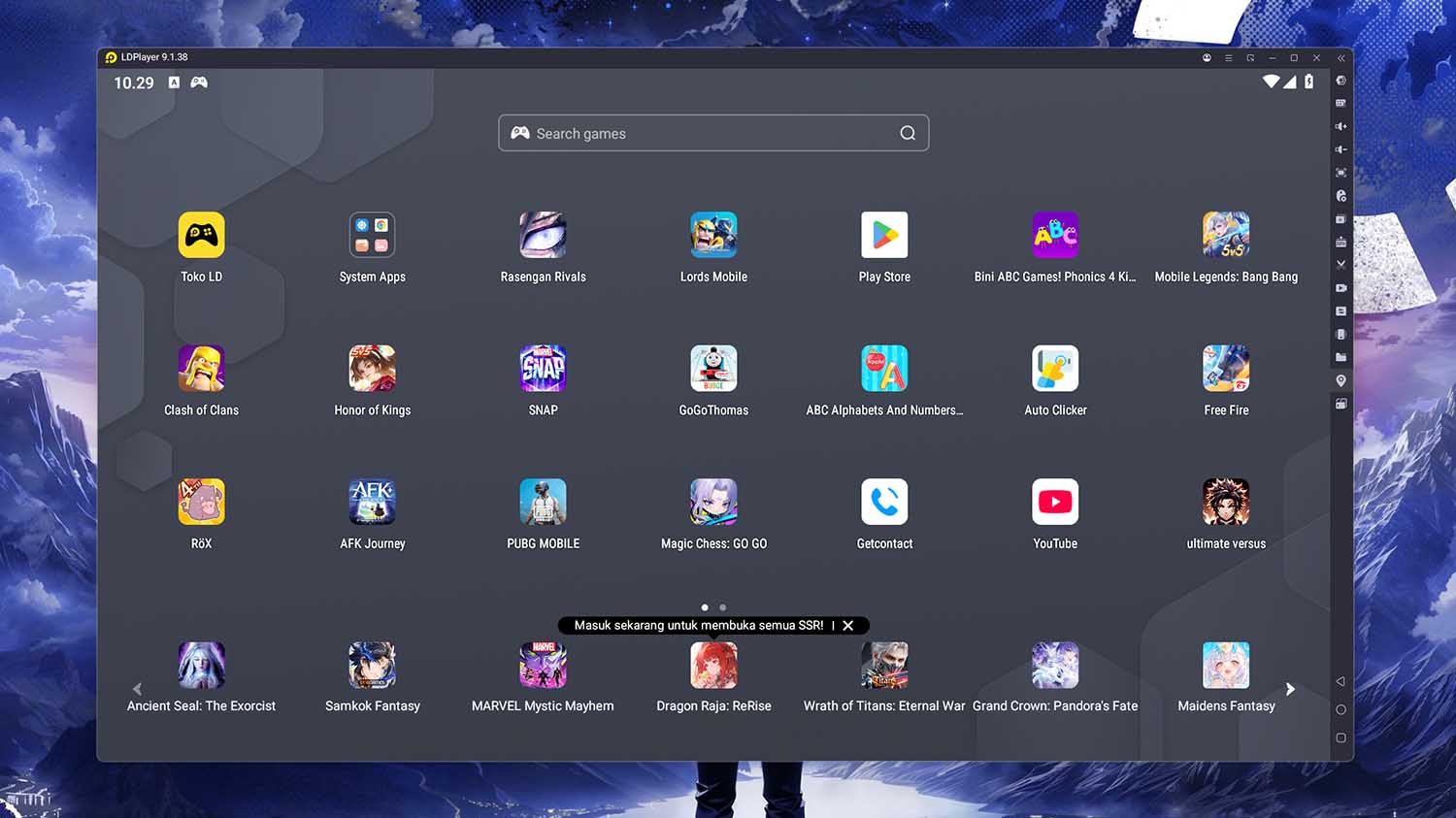
Task: Open the hamburger menu in the title bar
Action: point(1228,57)
